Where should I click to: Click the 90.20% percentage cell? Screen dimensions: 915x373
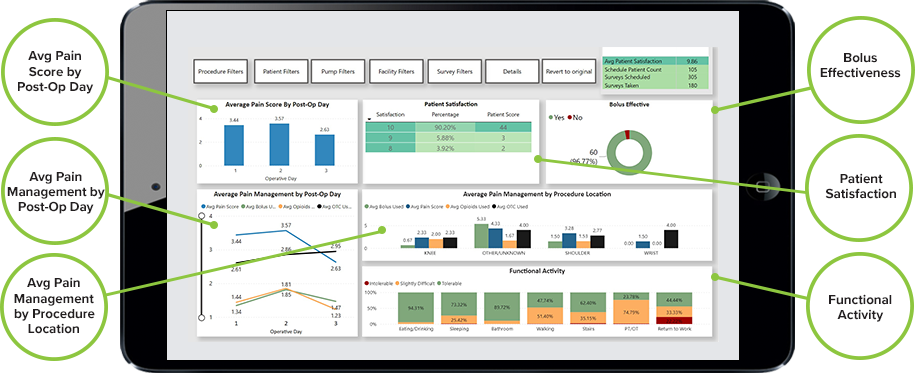pos(444,127)
